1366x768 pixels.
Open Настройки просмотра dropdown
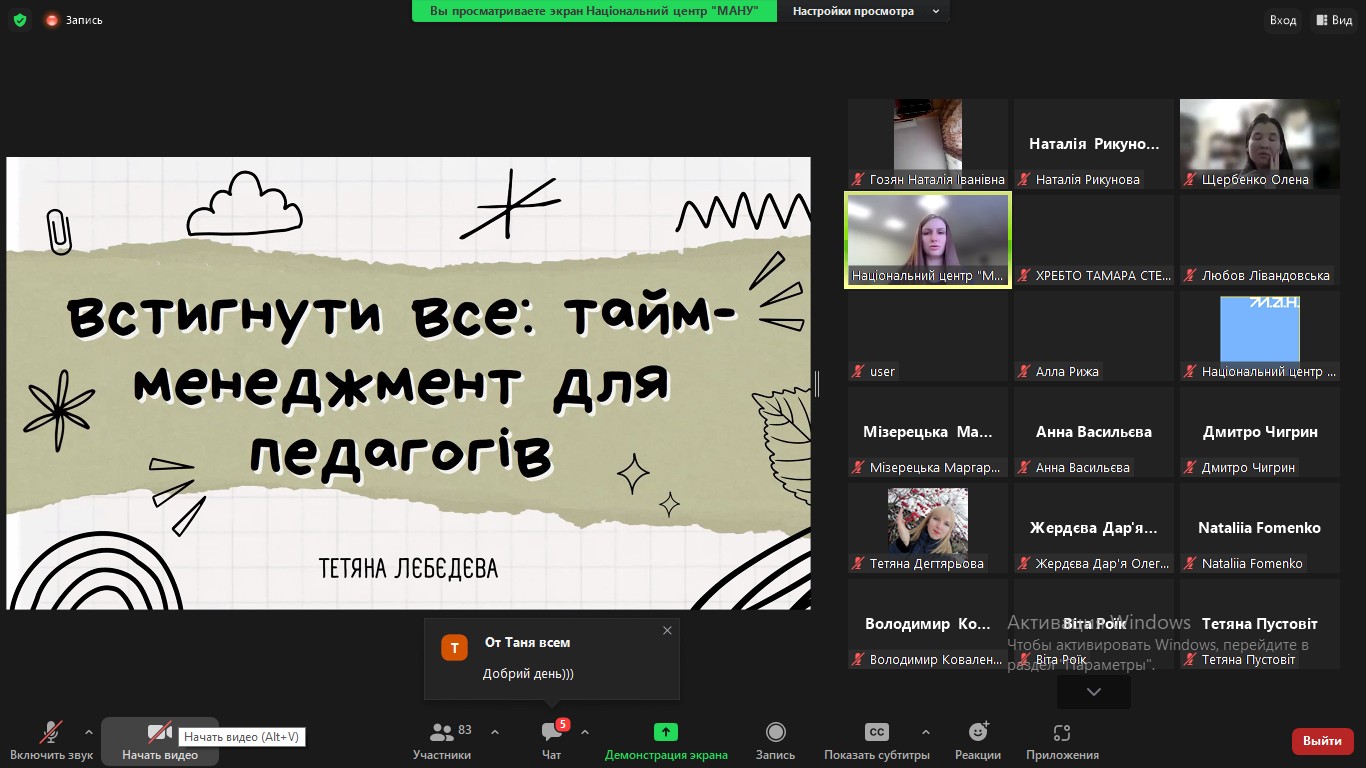coord(865,11)
